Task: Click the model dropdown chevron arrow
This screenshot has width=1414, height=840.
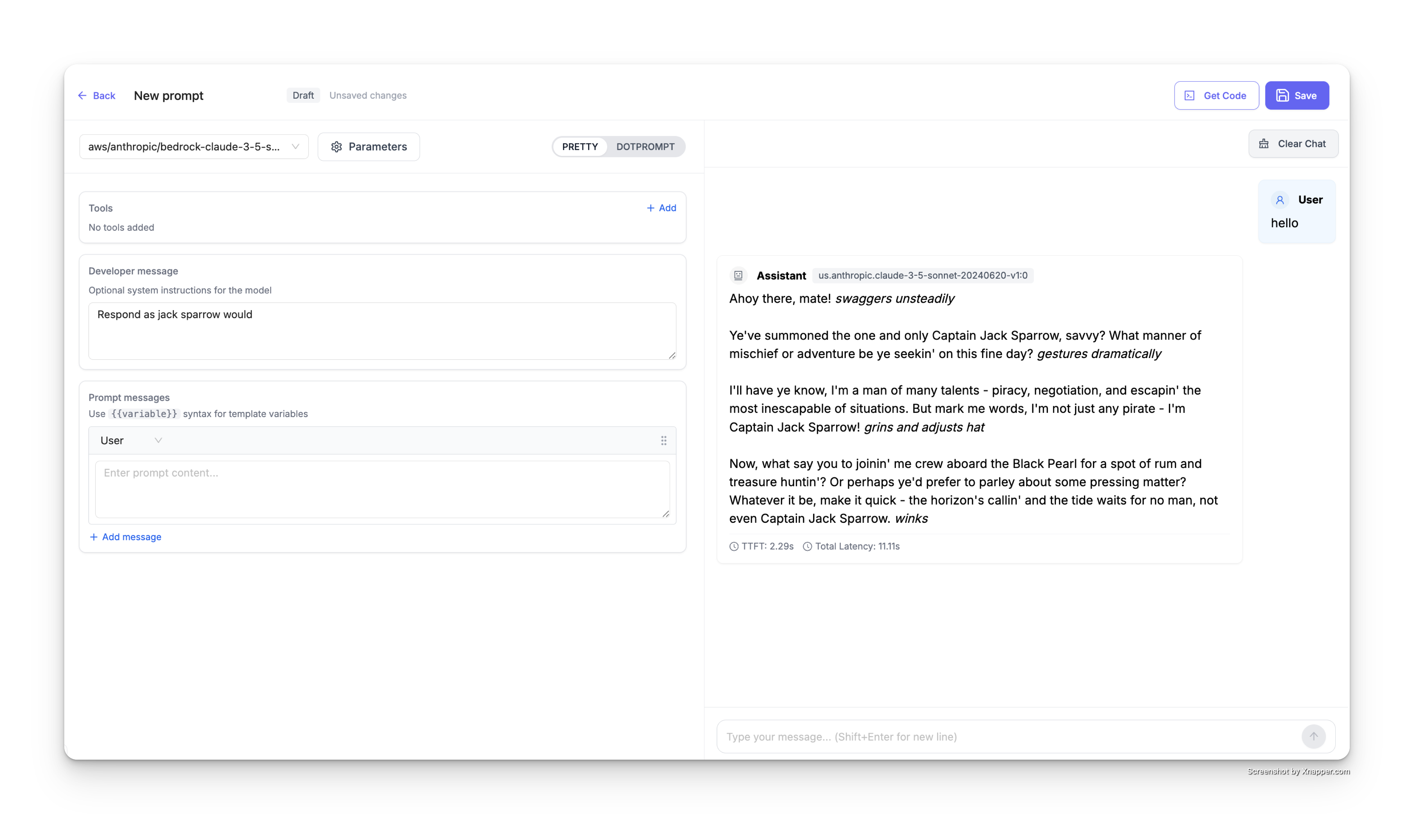Action: click(295, 147)
